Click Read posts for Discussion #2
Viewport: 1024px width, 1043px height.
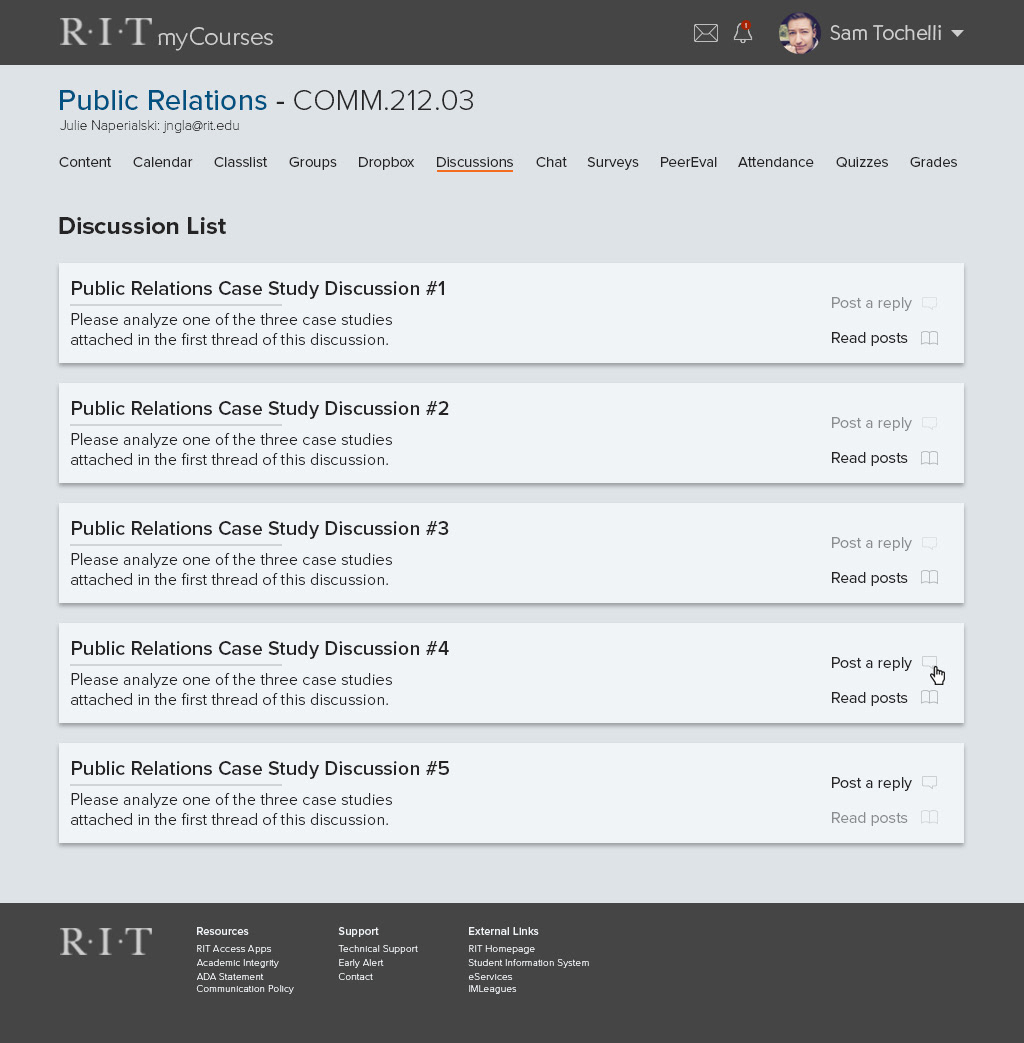[x=869, y=458]
